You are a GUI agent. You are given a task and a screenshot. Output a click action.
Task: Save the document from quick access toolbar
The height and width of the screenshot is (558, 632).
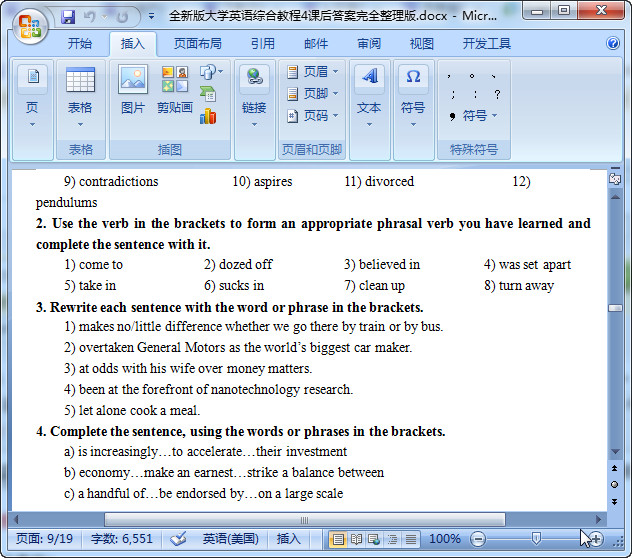pos(68,17)
